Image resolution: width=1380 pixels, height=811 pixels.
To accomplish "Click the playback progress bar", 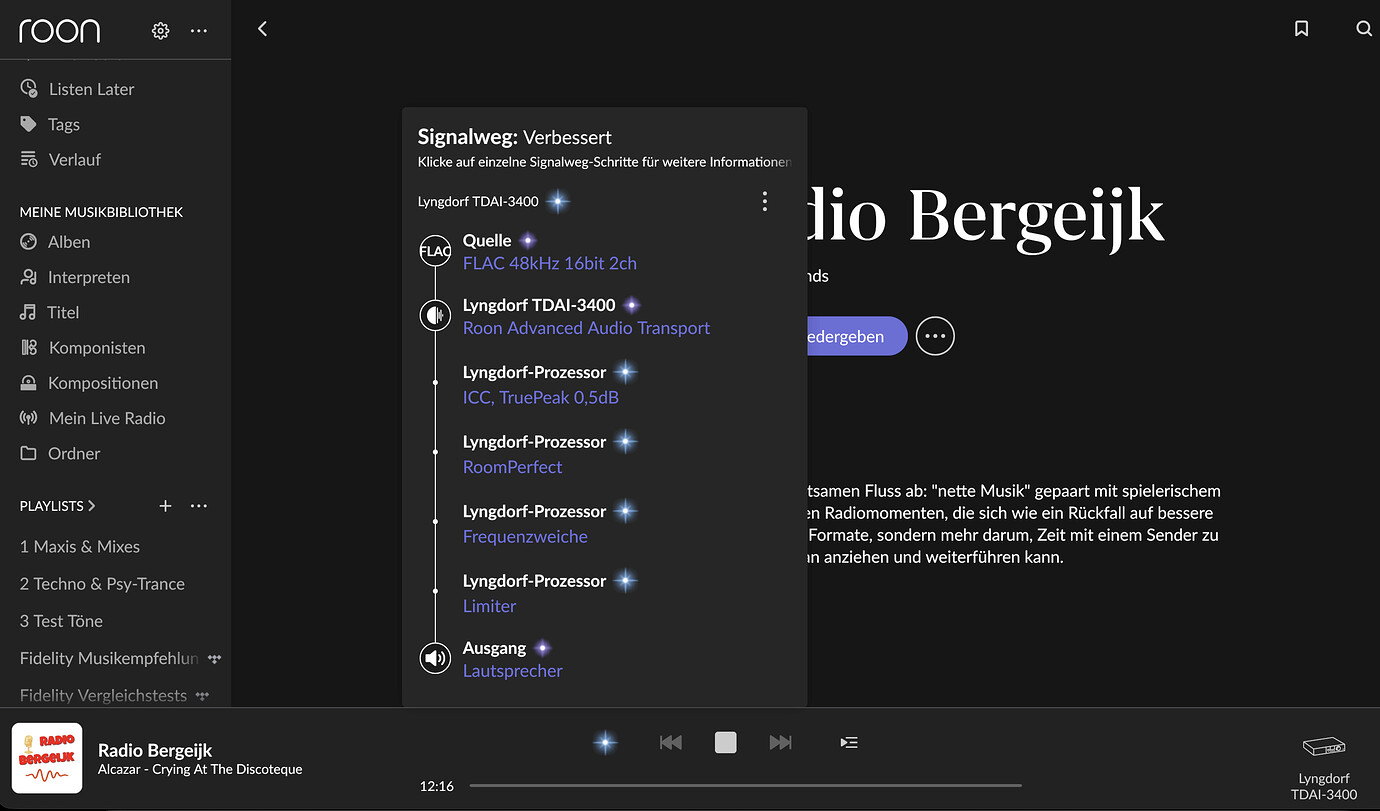I will coord(745,786).
